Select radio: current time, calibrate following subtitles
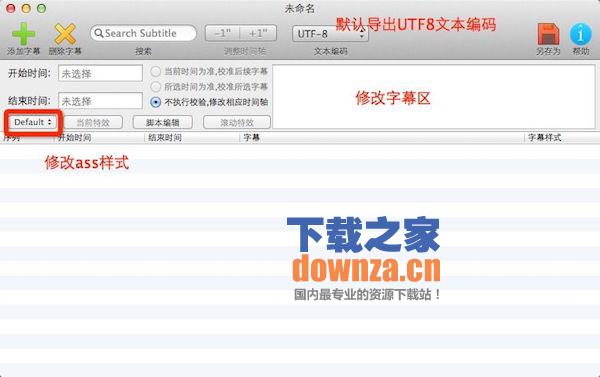This screenshot has height=377, width=600. 155,72
